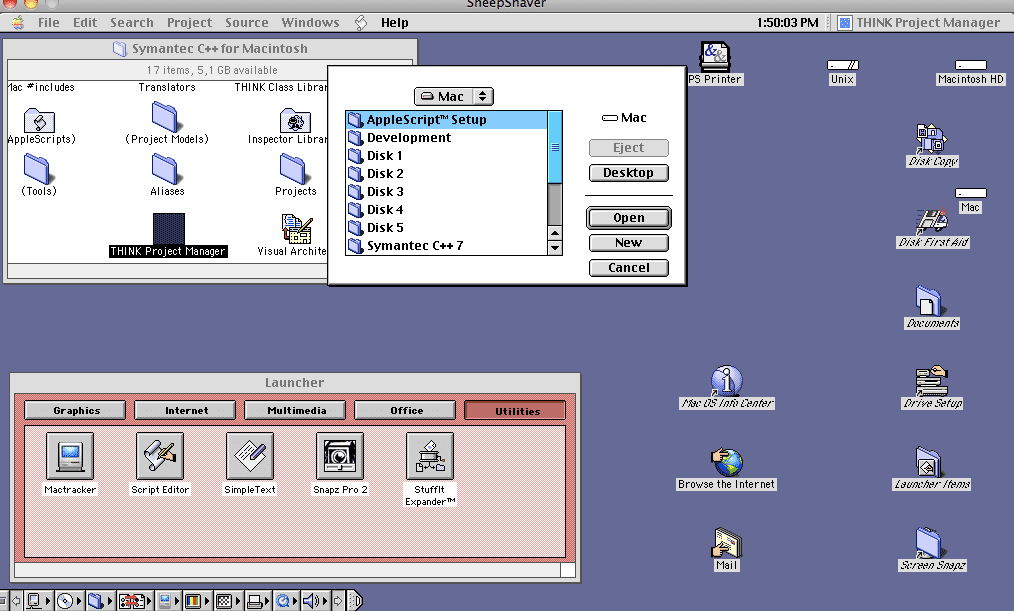Select the Browse the Internet icon
The height and width of the screenshot is (611, 1014).
pyautogui.click(x=726, y=462)
